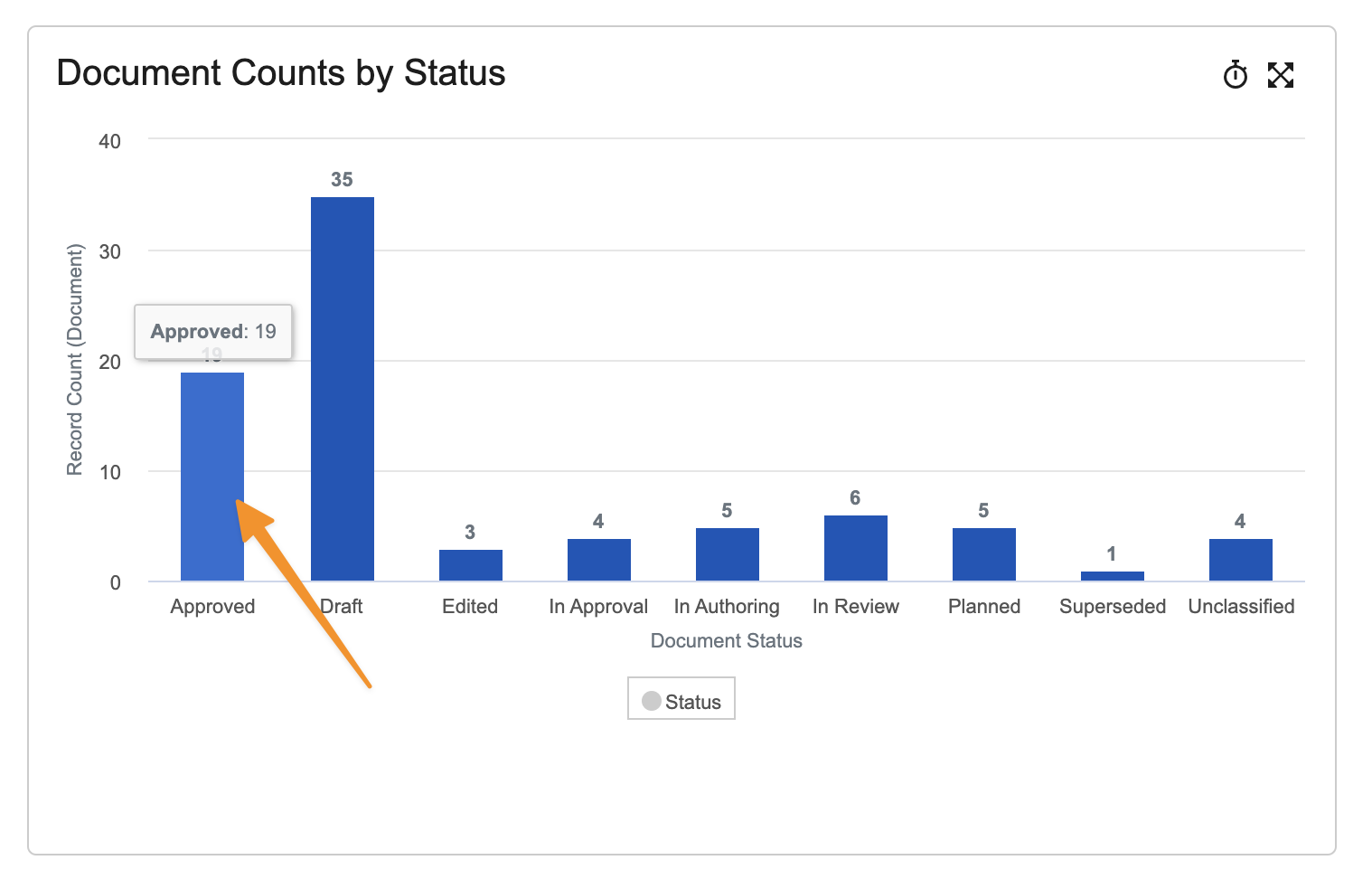The image size is (1372, 879).
Task: Click the Superseded axis label
Action: tap(1112, 606)
